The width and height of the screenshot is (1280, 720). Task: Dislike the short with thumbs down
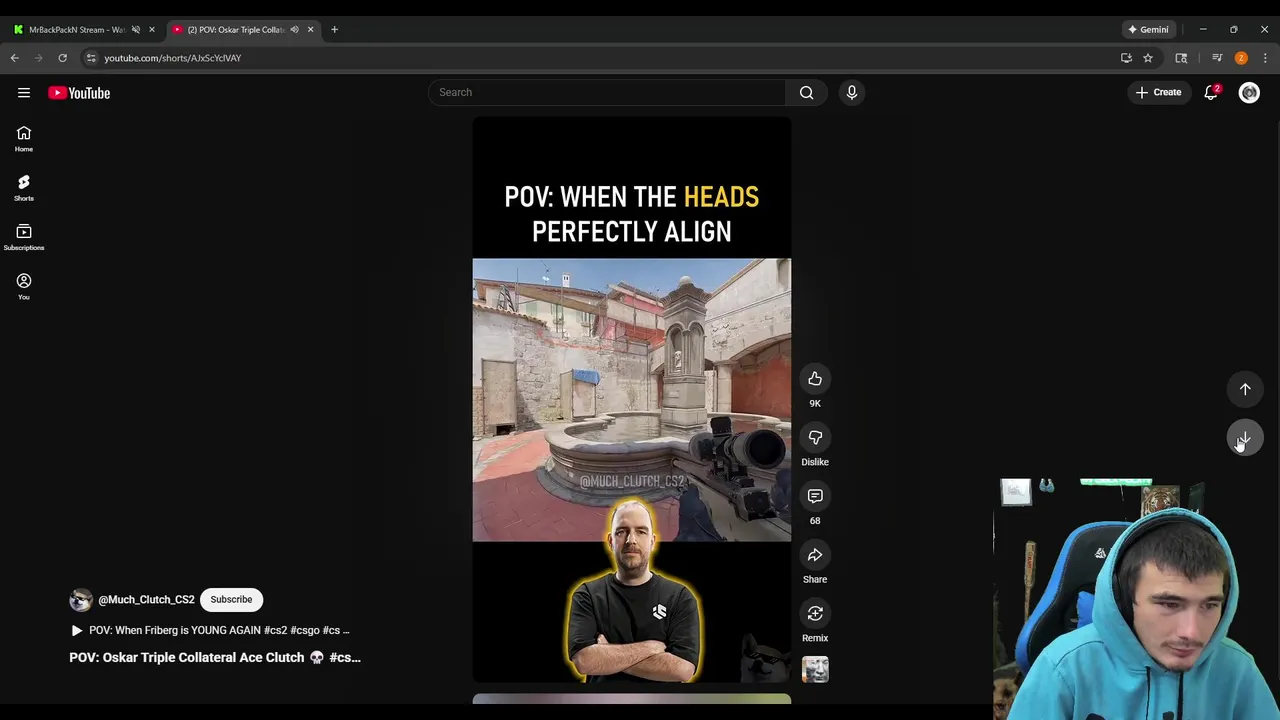(x=815, y=438)
